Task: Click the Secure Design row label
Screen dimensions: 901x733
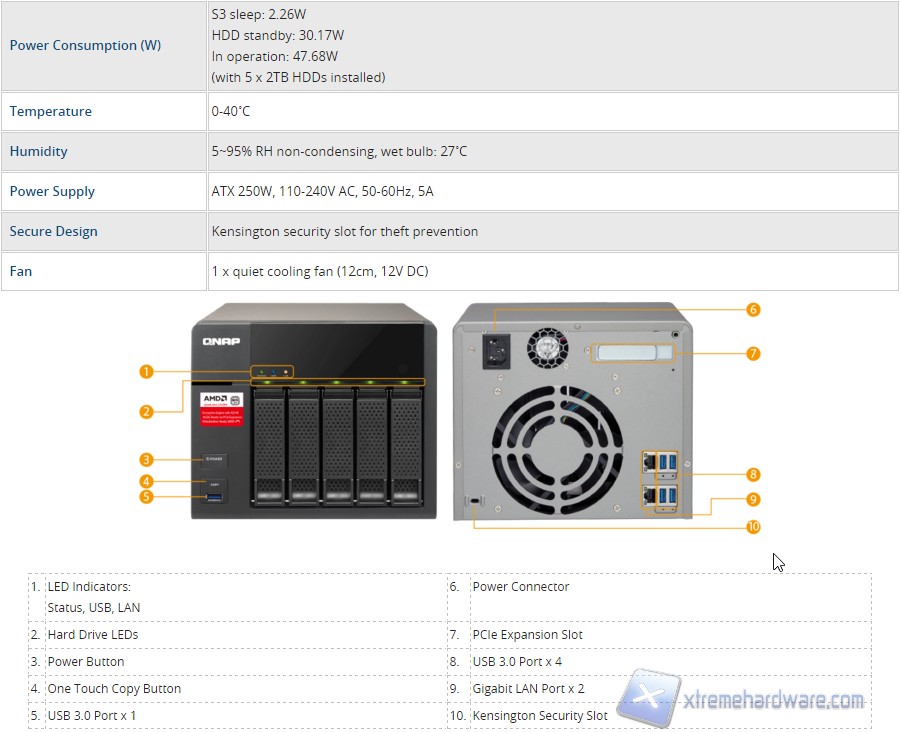Action: point(54,231)
